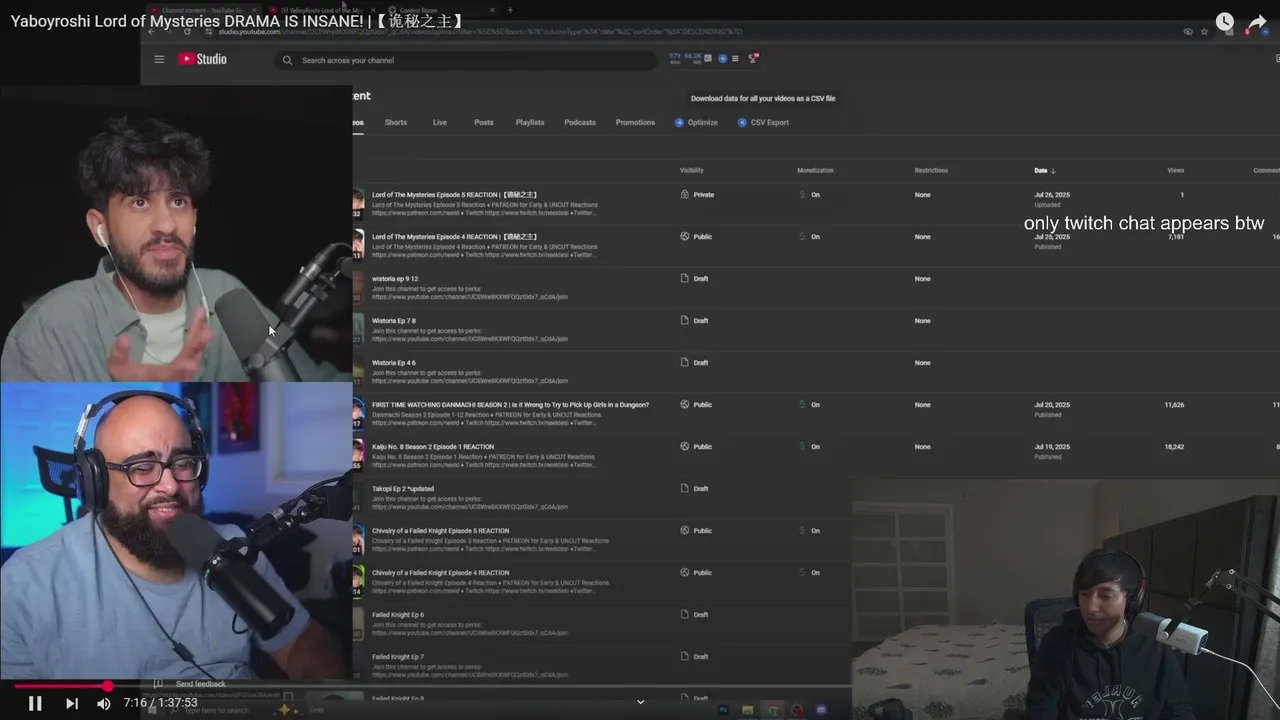Click the Jul 20, 2025 date cell
This screenshot has height=720, width=1280.
tap(1052, 405)
